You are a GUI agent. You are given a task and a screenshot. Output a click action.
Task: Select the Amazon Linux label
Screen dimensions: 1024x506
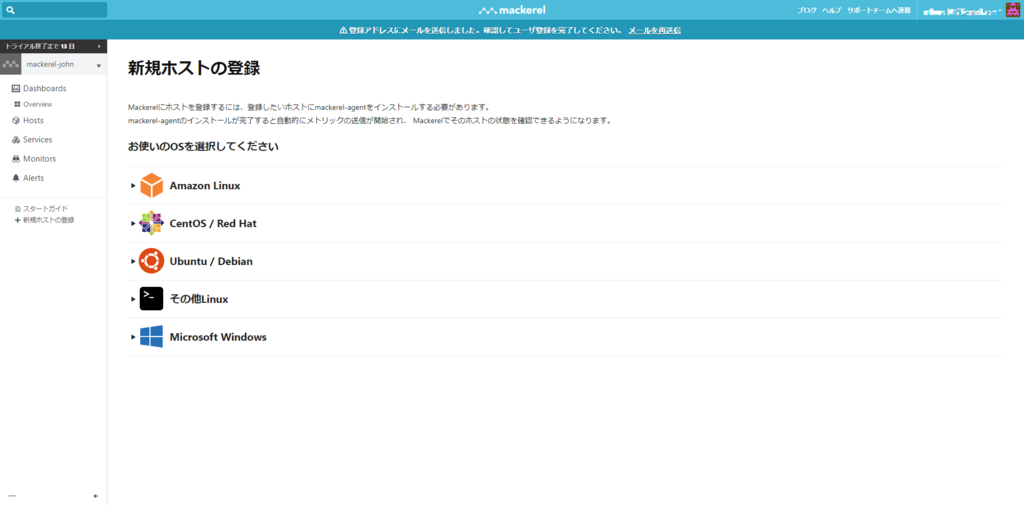coord(205,185)
